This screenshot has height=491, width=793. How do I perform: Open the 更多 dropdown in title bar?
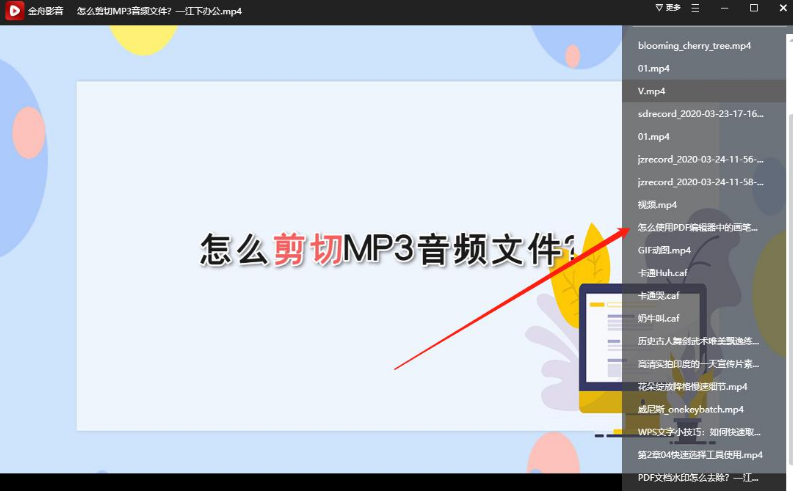(667, 8)
